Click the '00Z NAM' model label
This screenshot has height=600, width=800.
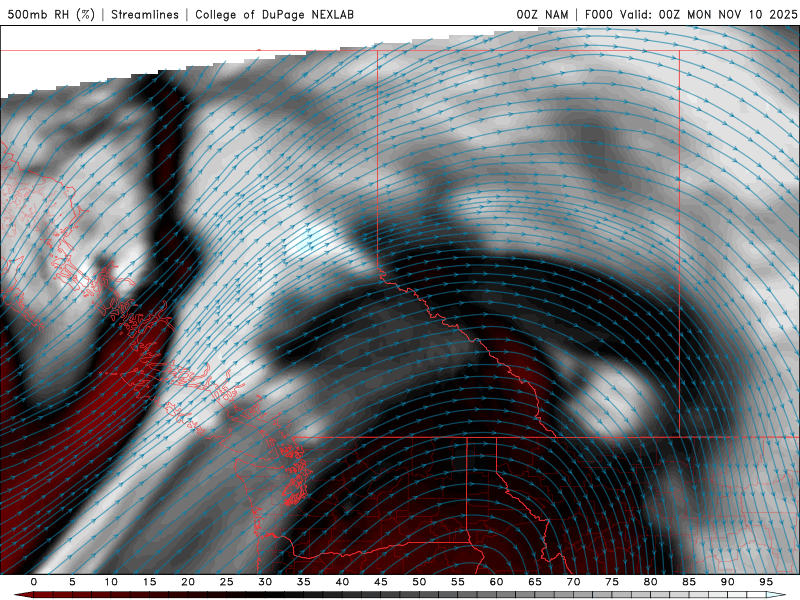542,15
